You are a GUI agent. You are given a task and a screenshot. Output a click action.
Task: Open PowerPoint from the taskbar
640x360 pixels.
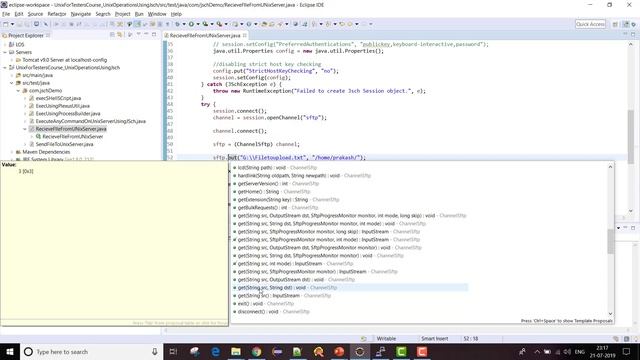(x=339, y=351)
